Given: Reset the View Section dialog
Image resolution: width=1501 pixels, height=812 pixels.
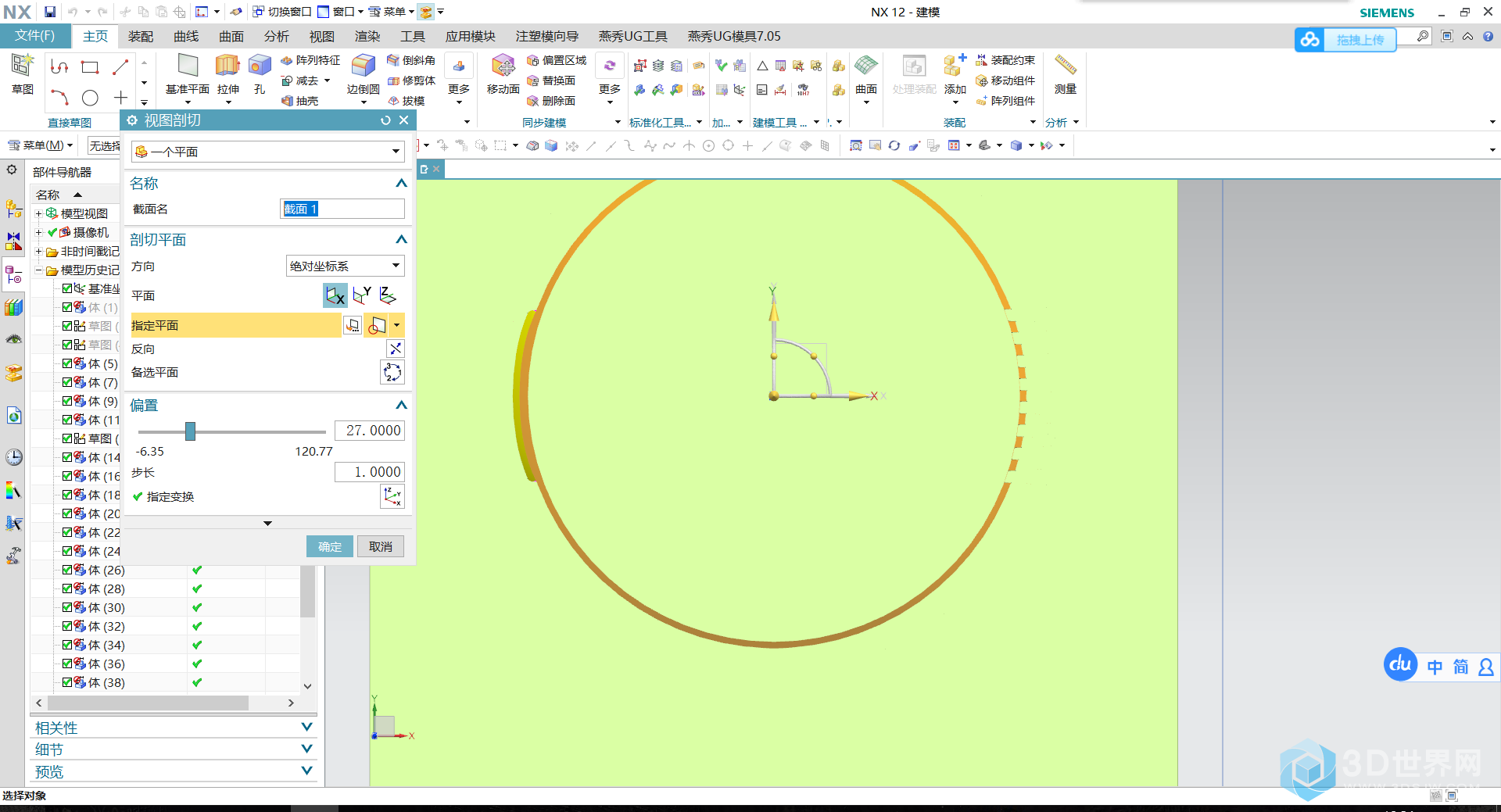Looking at the screenshot, I should 385,120.
